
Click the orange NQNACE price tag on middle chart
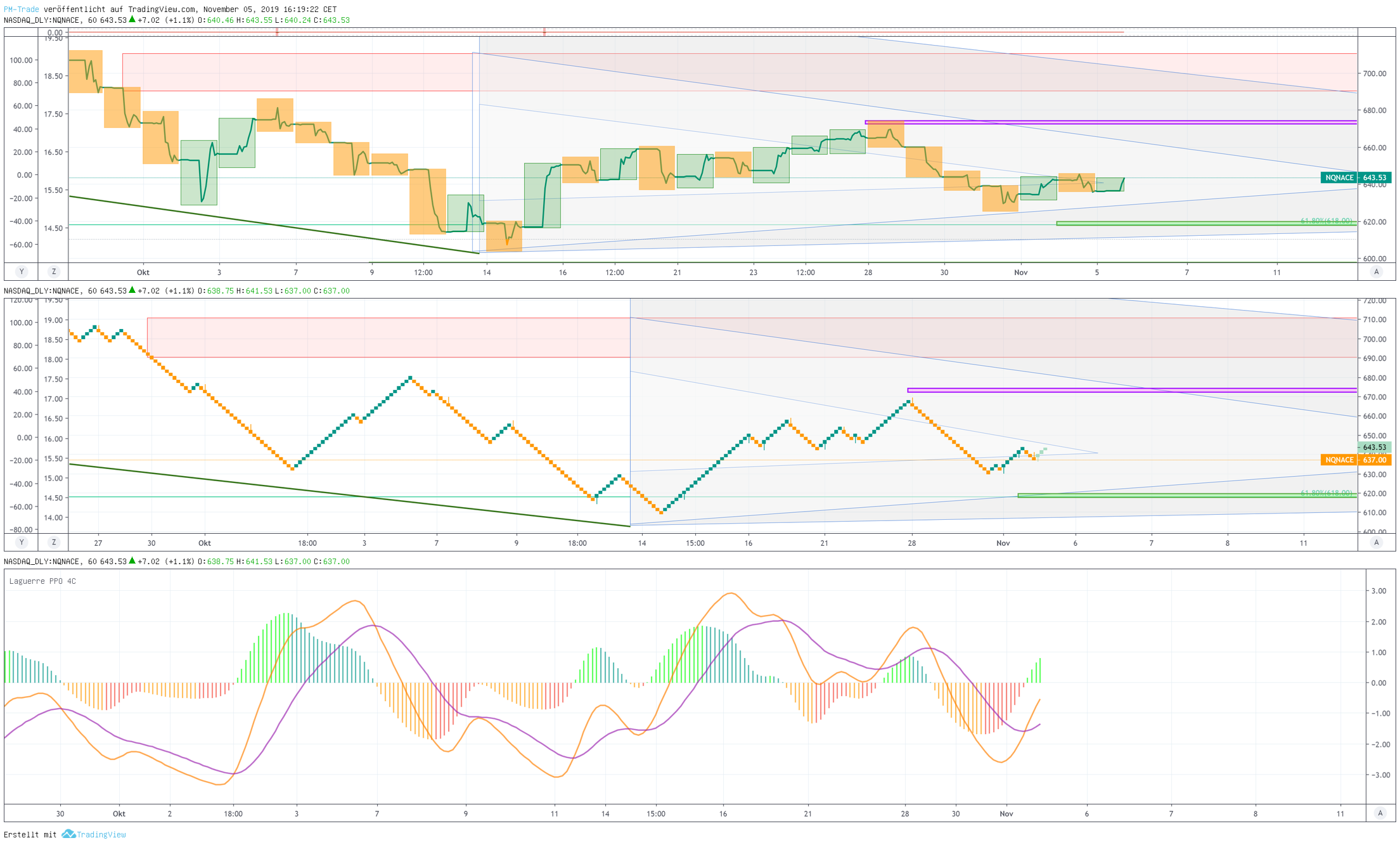tap(1339, 460)
